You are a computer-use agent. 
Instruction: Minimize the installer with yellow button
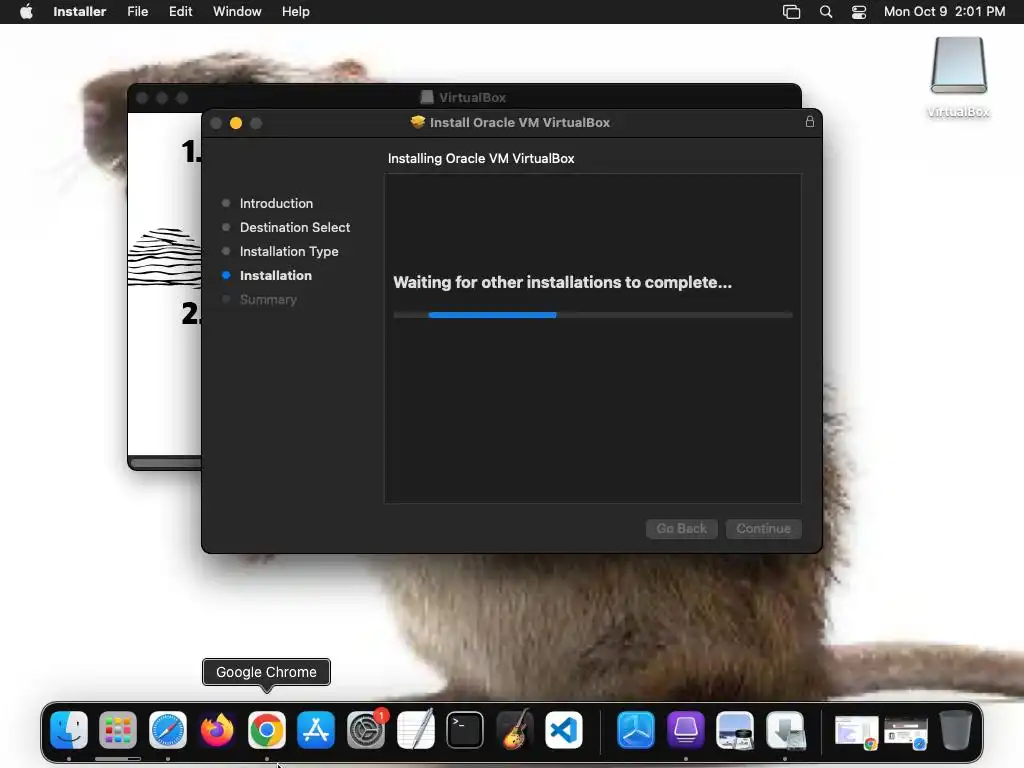[x=236, y=123]
